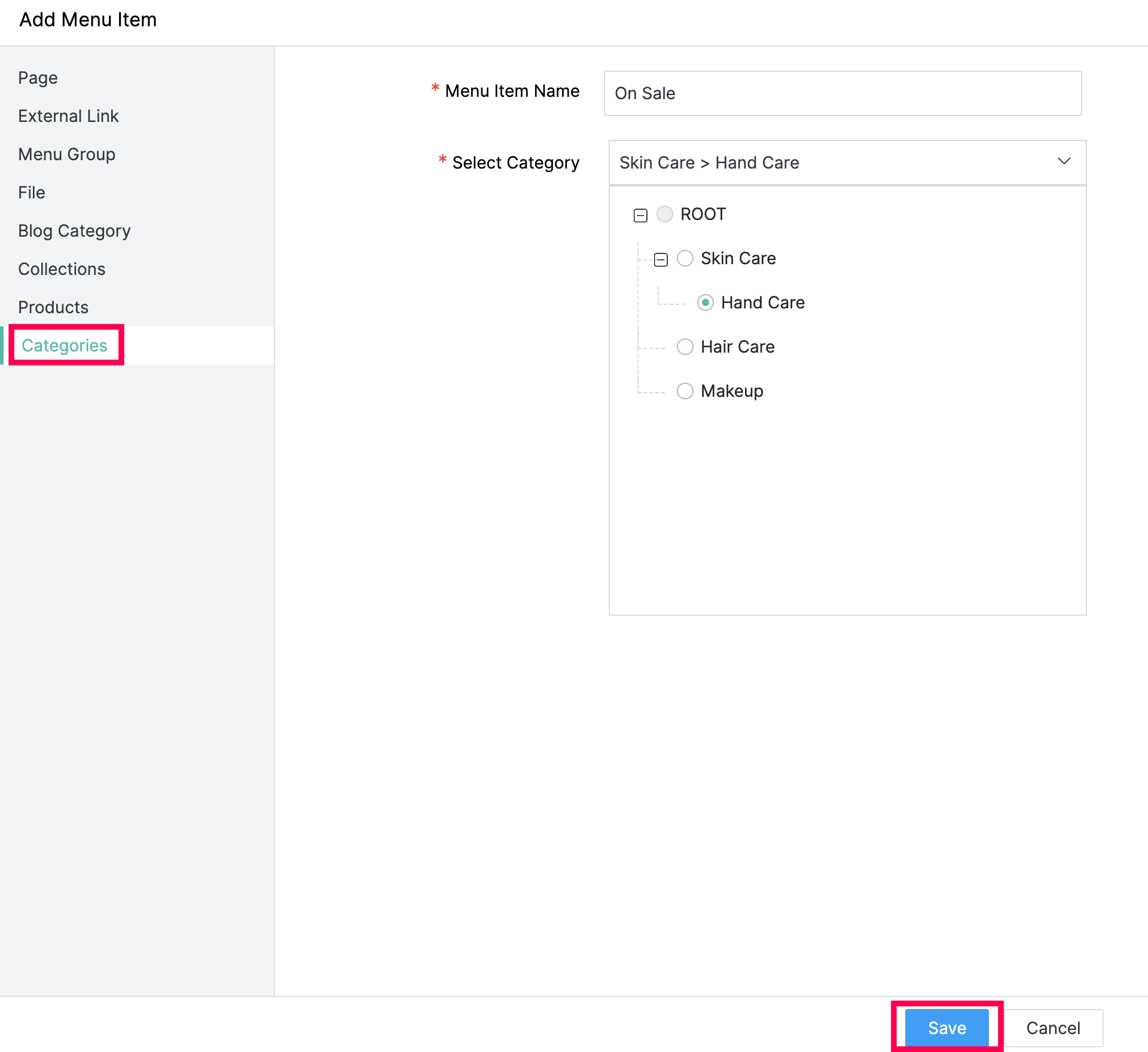Collapse the ROOT tree node

click(x=640, y=215)
